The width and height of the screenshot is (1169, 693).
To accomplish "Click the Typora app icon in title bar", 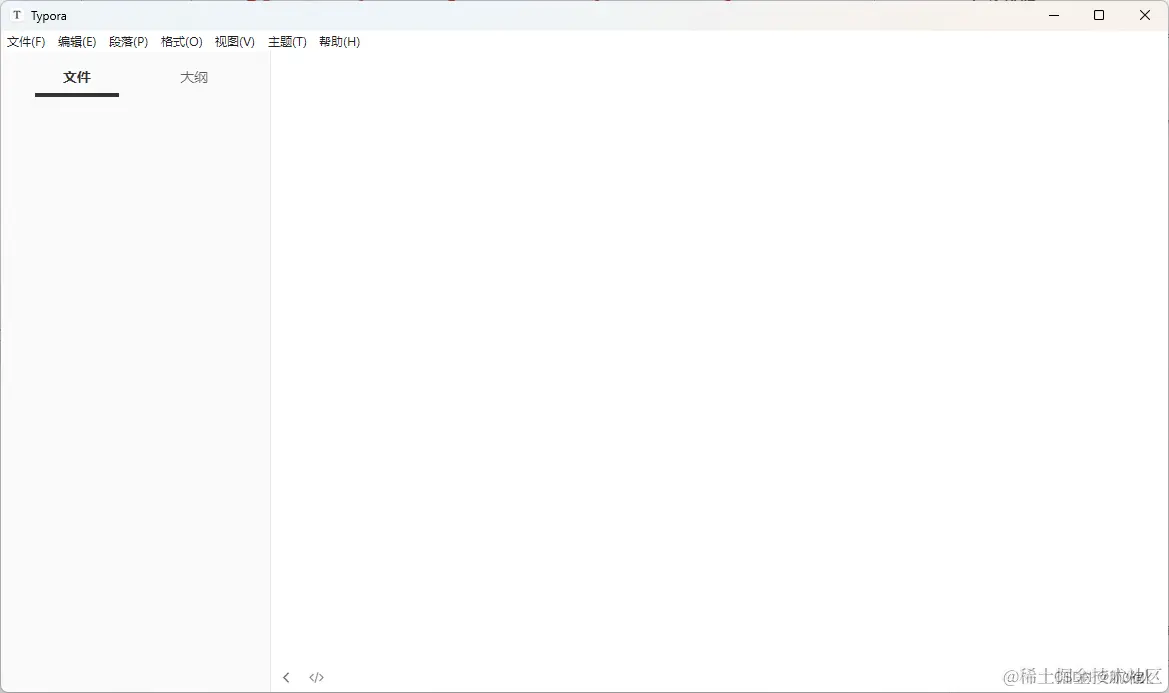I will point(16,15).
